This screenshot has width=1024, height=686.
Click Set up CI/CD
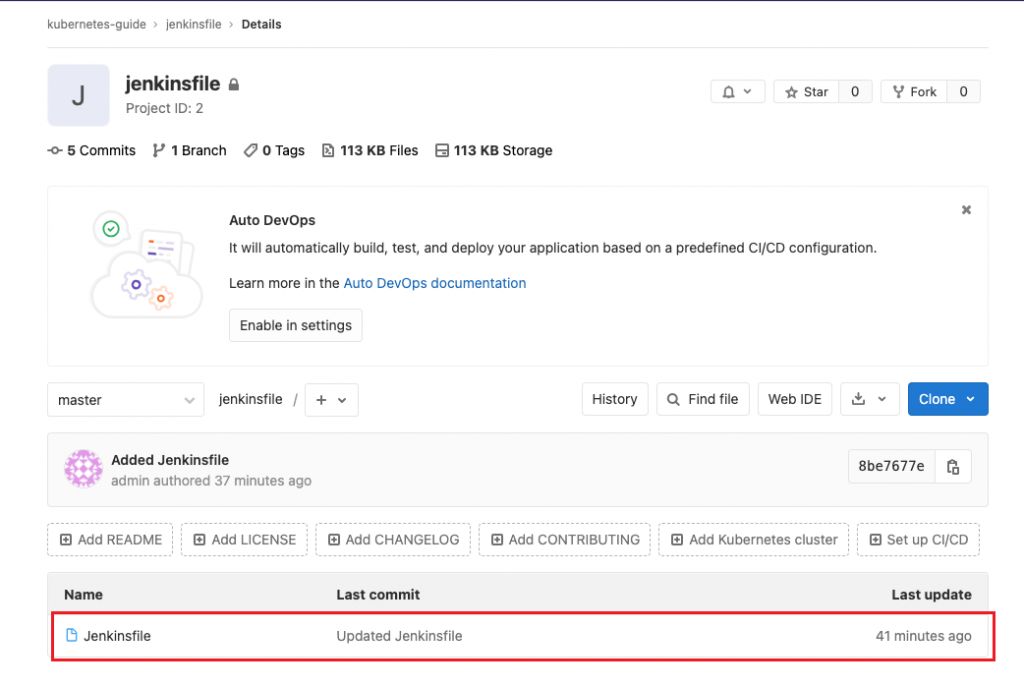(x=918, y=540)
